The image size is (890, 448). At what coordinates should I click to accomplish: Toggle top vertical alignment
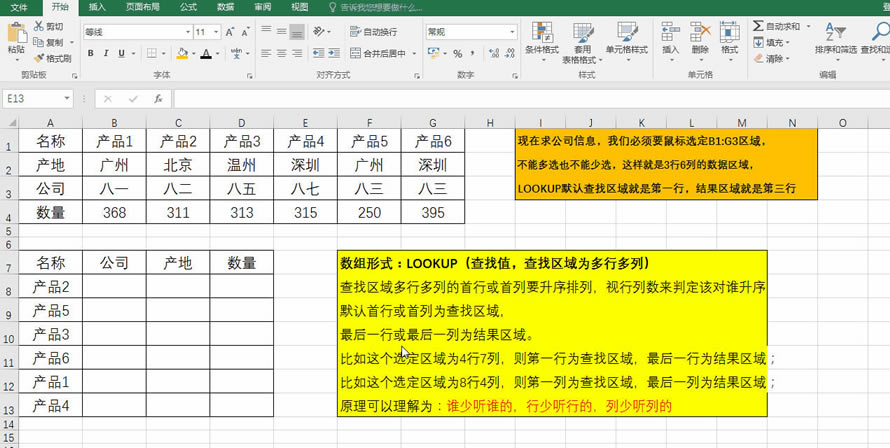pyautogui.click(x=266, y=31)
